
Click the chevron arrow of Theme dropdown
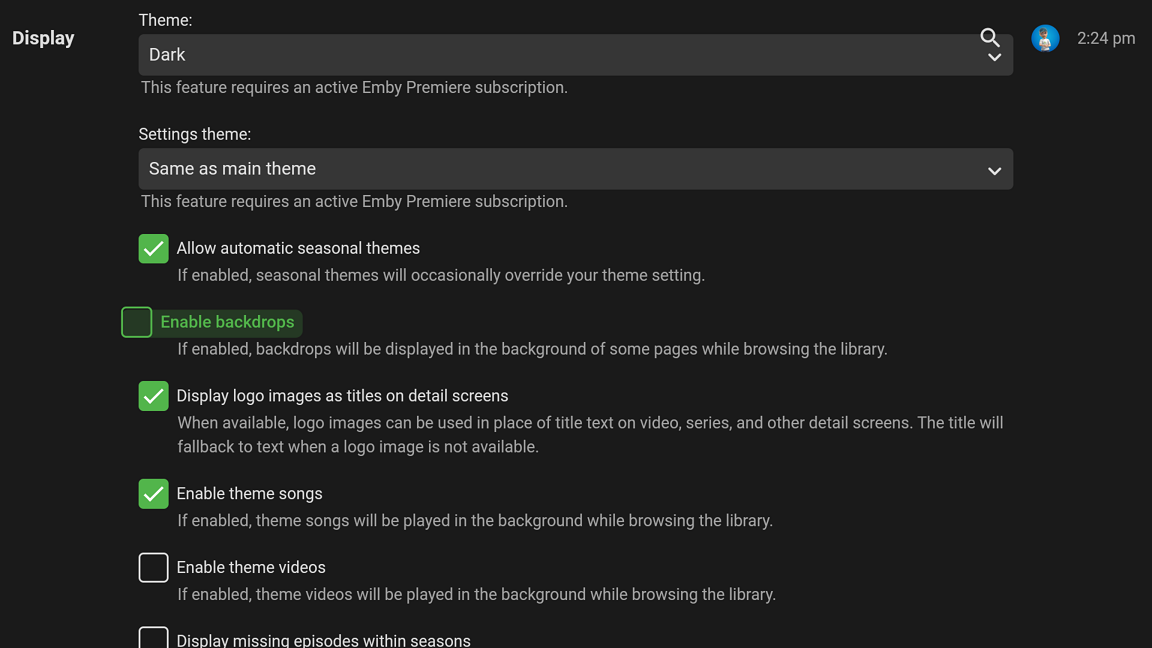click(x=994, y=58)
